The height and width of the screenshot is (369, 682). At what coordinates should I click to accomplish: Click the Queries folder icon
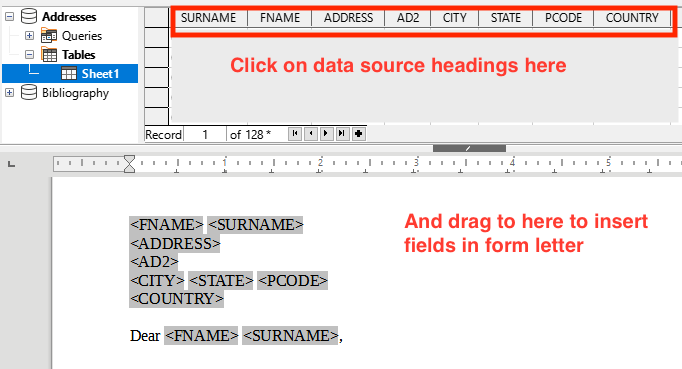coord(49,35)
